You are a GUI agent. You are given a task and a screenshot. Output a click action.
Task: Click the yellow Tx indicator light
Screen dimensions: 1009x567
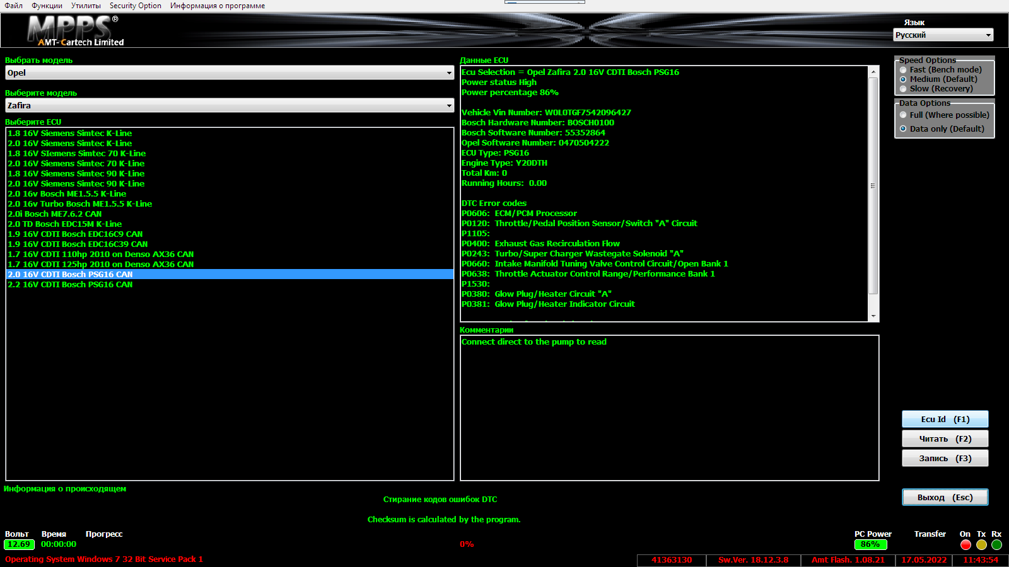(x=981, y=544)
